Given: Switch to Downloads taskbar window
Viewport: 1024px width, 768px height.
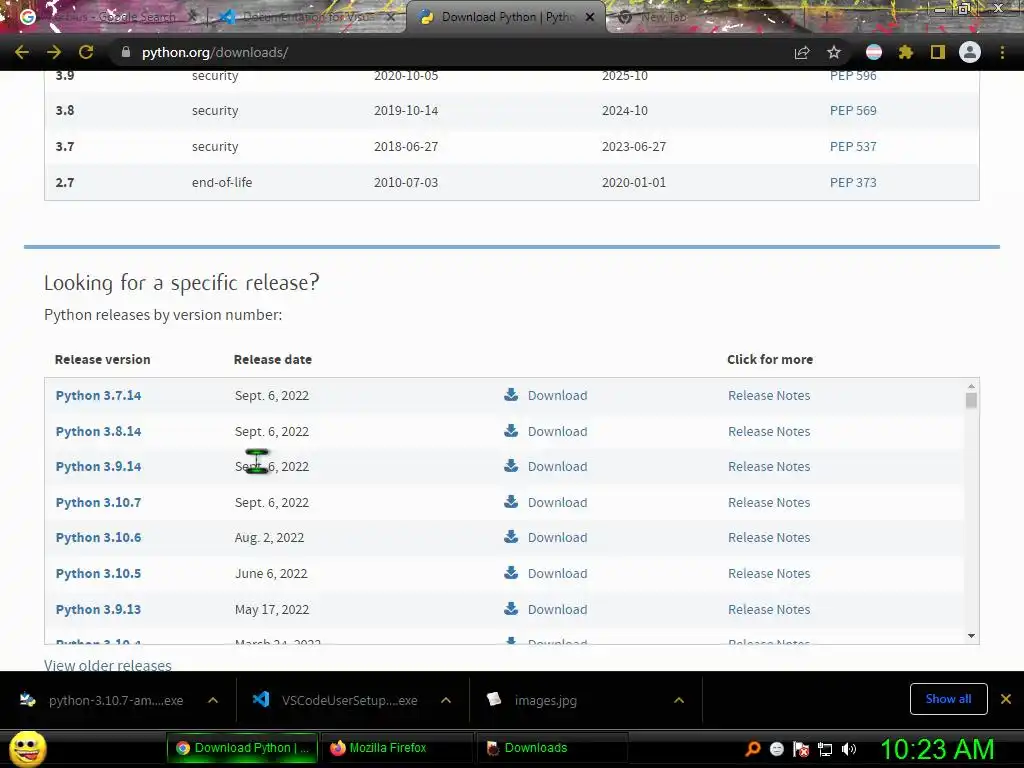Looking at the screenshot, I should coord(554,748).
